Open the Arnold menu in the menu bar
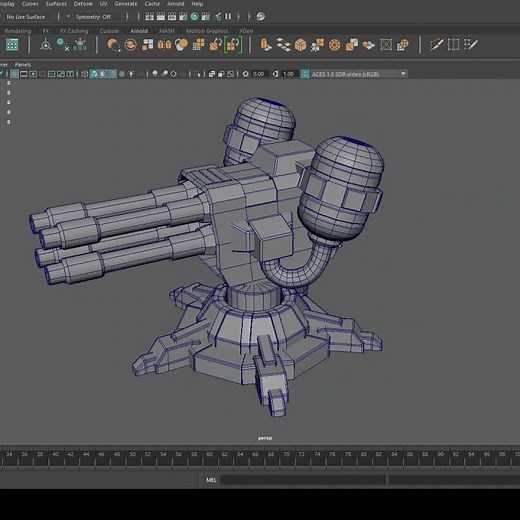This screenshot has width=520, height=520. click(x=175, y=4)
